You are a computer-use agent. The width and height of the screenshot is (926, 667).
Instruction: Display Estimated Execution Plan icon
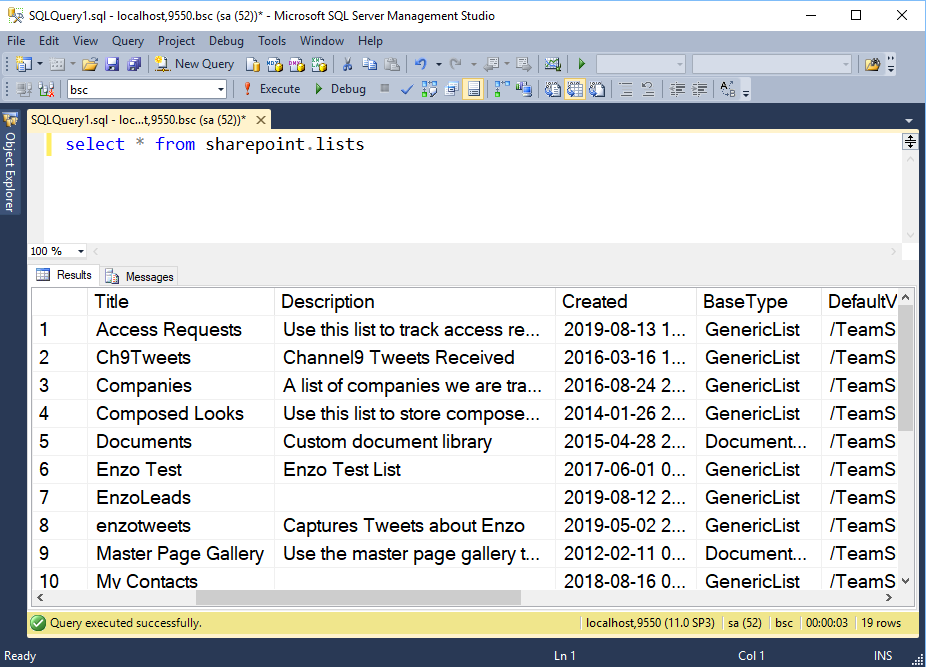pos(429,89)
